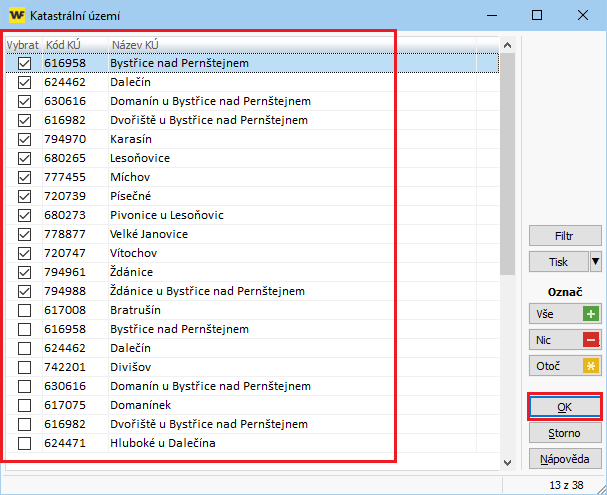Click the Nápověda help button
The image size is (607, 495).
[x=565, y=459]
